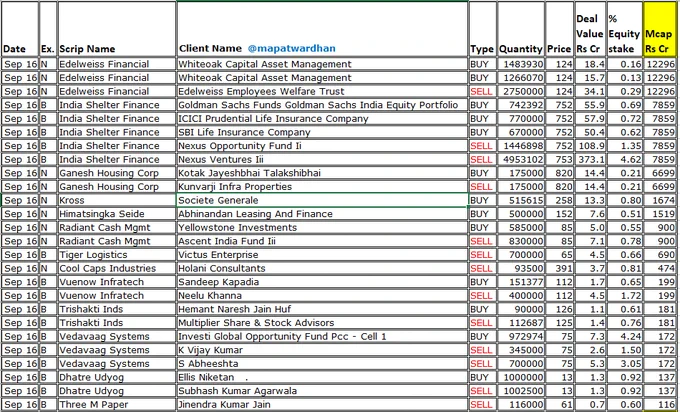The image size is (680, 412).
Task: Select the Ex. column header
Action: click(x=48, y=29)
